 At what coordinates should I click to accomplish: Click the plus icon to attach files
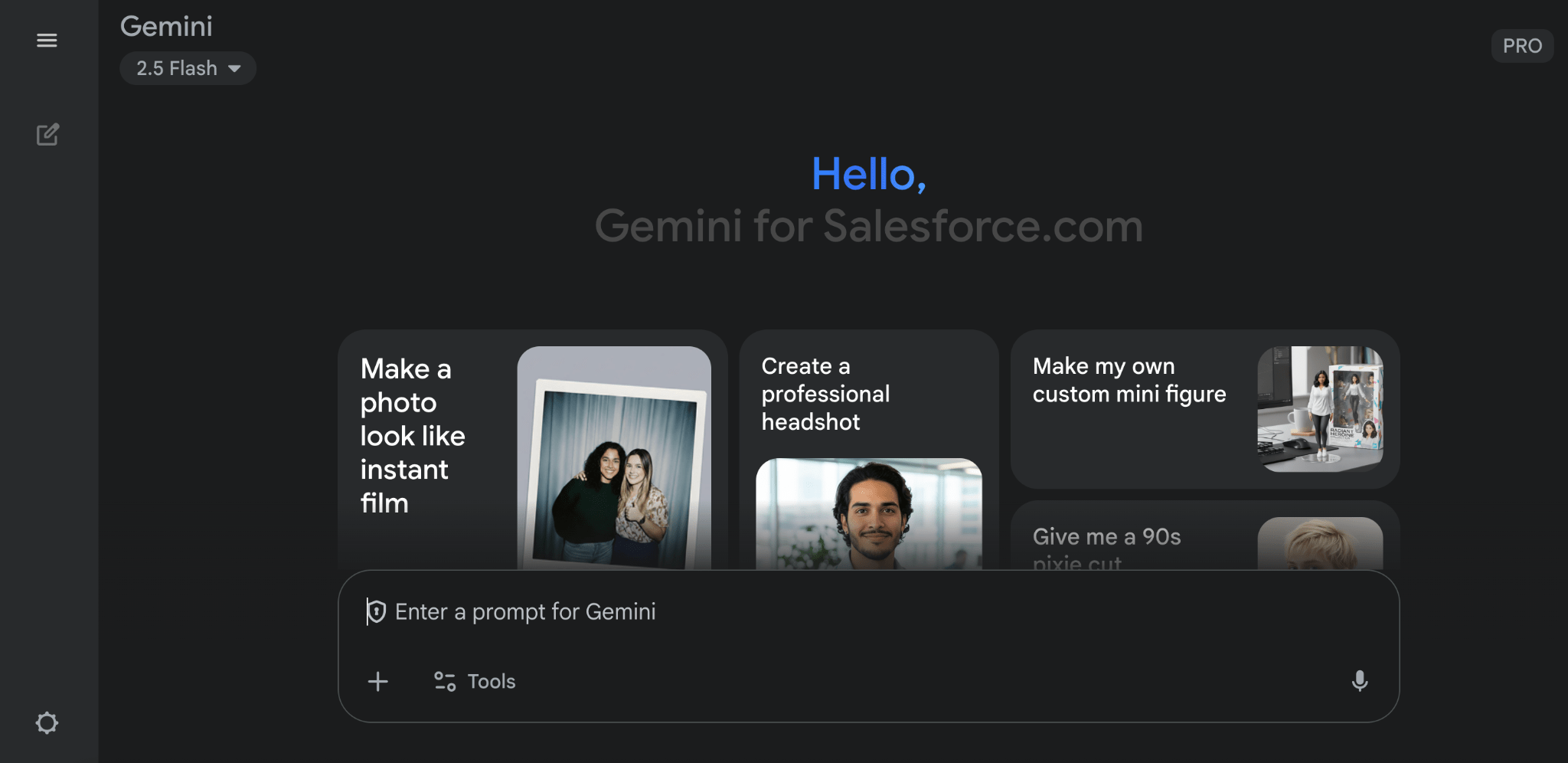(377, 681)
